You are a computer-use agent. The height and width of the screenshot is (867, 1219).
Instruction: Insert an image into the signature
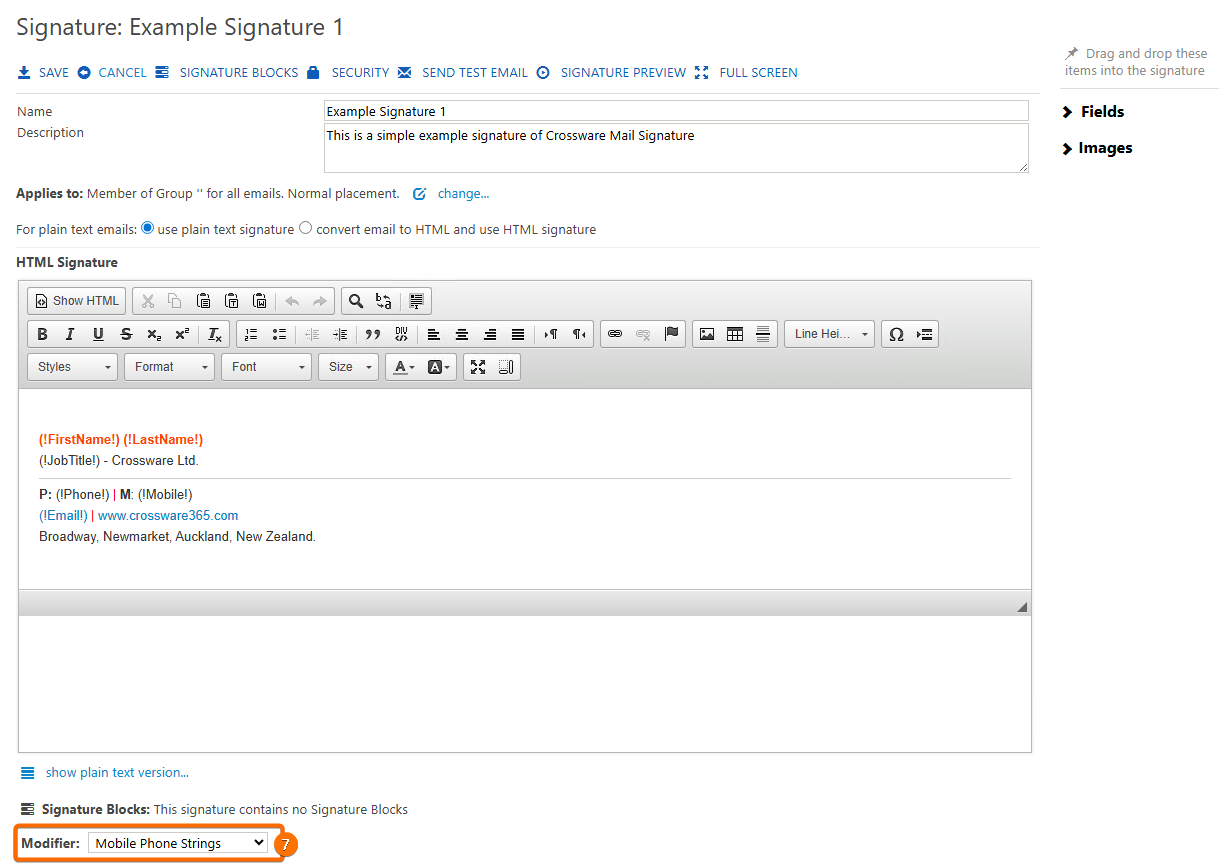707,334
